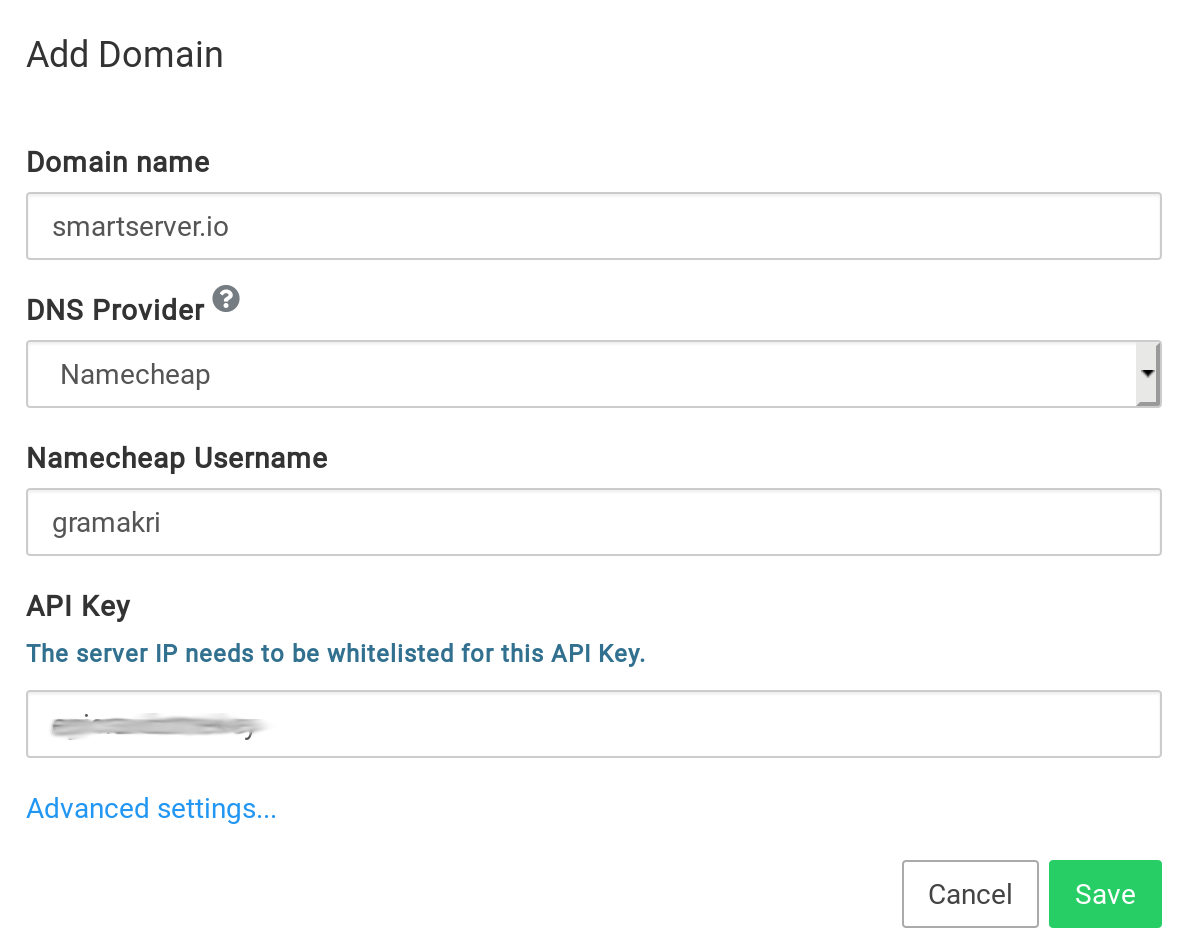Click the server IP whitelist notice text
This screenshot has height=952, width=1188.
336,654
